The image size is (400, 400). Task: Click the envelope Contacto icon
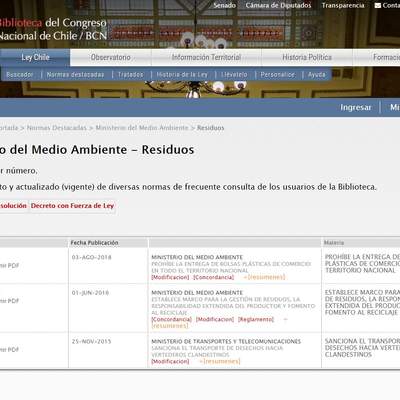click(x=378, y=5)
